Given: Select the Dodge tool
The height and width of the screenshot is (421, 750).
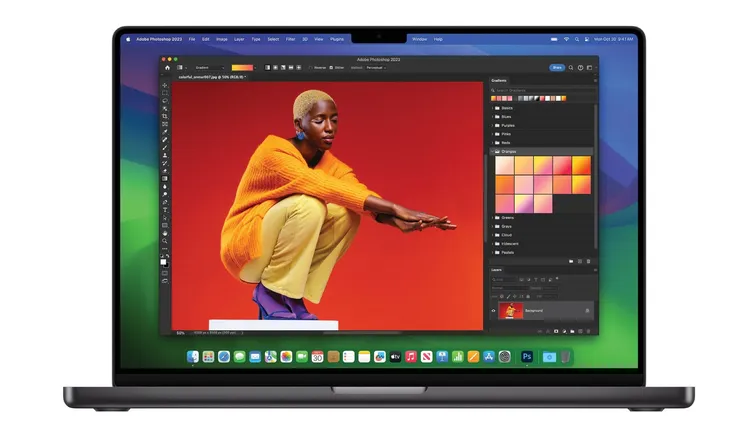Looking at the screenshot, I should (x=165, y=194).
